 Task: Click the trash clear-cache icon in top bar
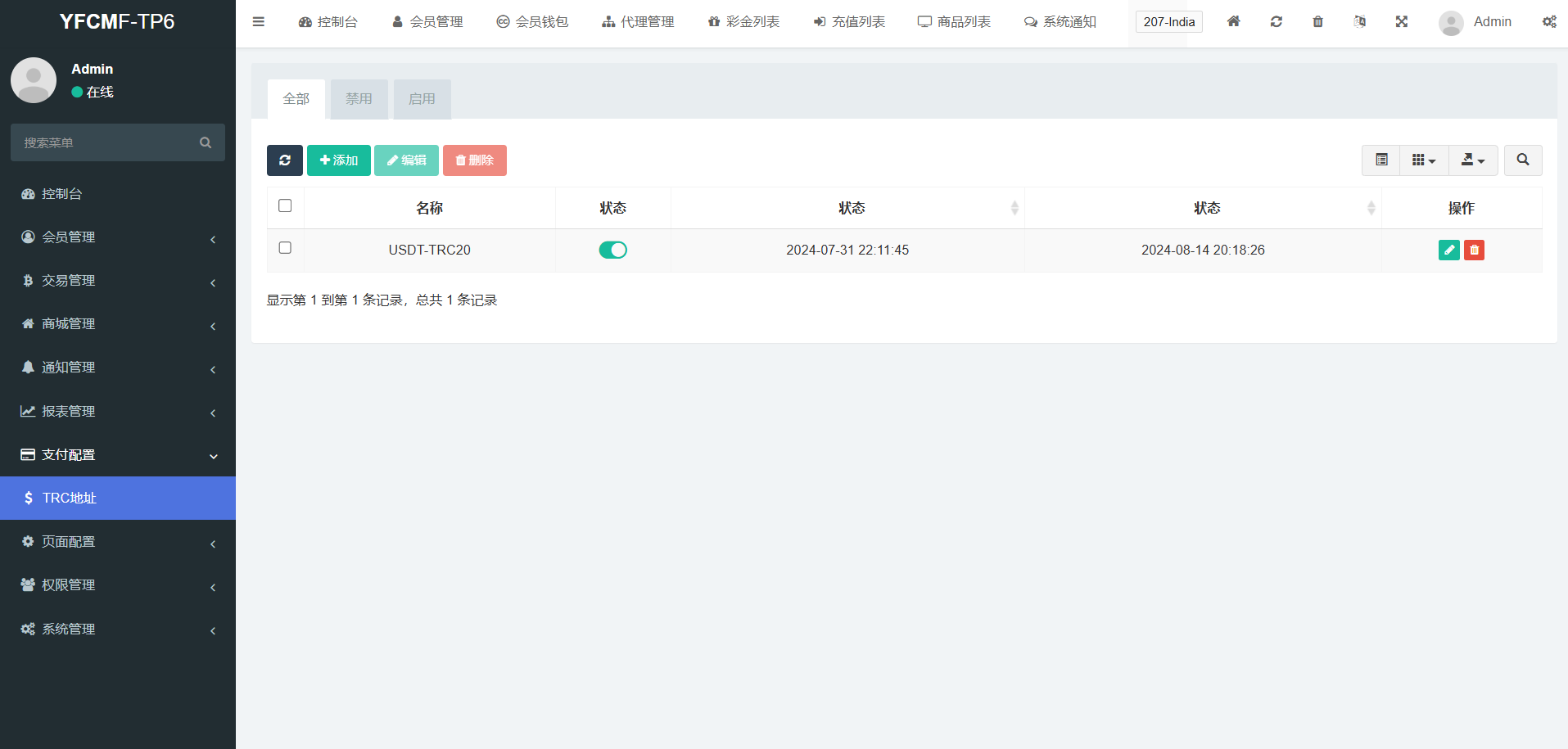[x=1317, y=22]
